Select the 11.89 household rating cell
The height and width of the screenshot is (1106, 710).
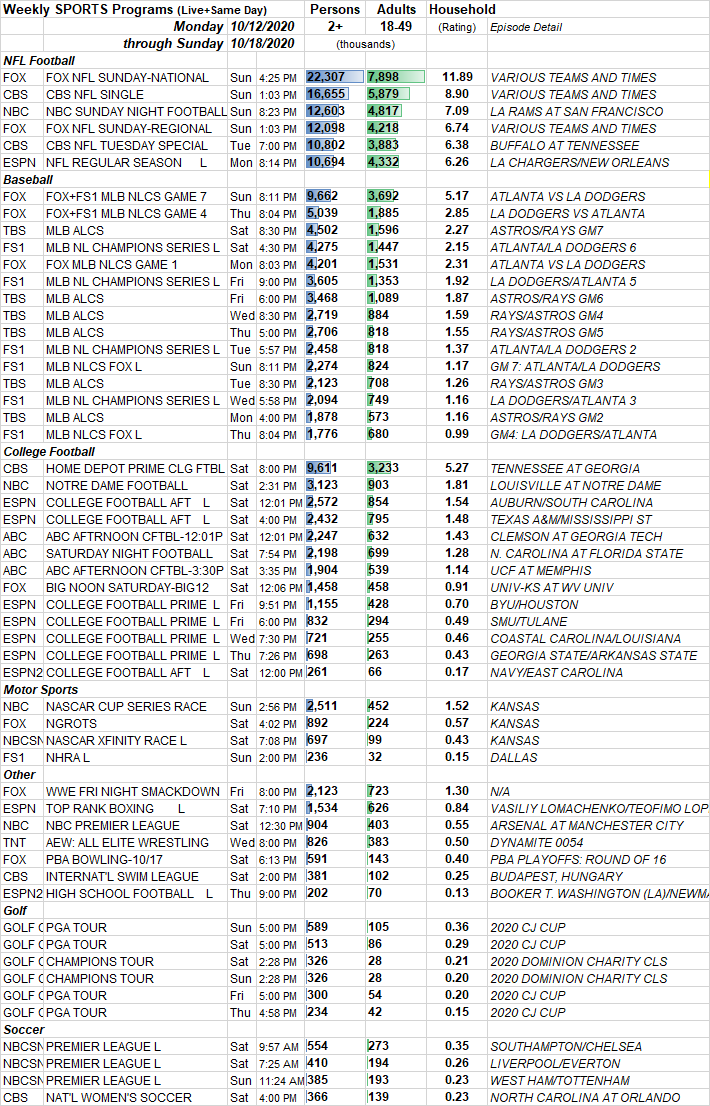tap(458, 78)
